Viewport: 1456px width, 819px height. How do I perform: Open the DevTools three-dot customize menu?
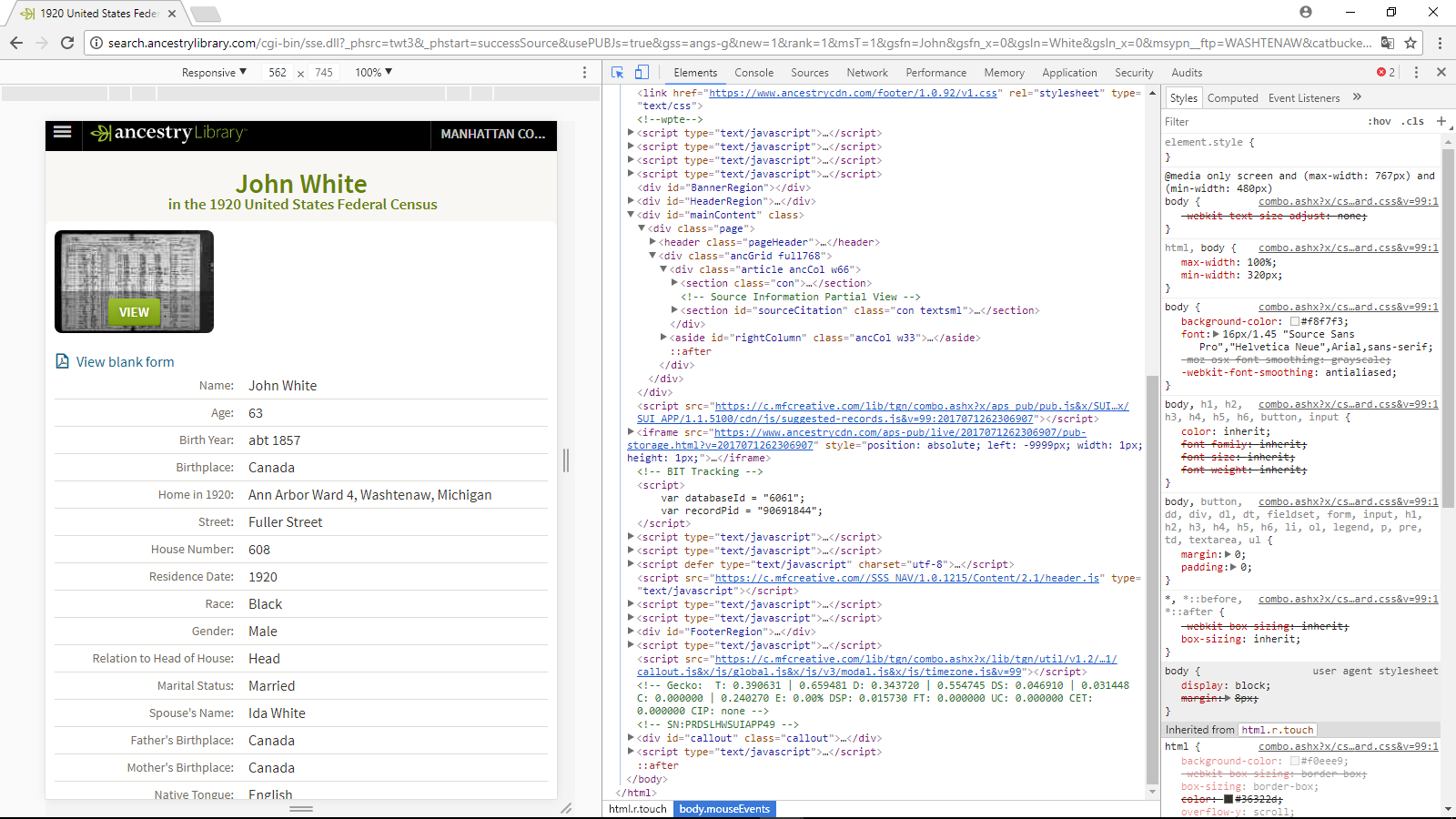(1416, 73)
